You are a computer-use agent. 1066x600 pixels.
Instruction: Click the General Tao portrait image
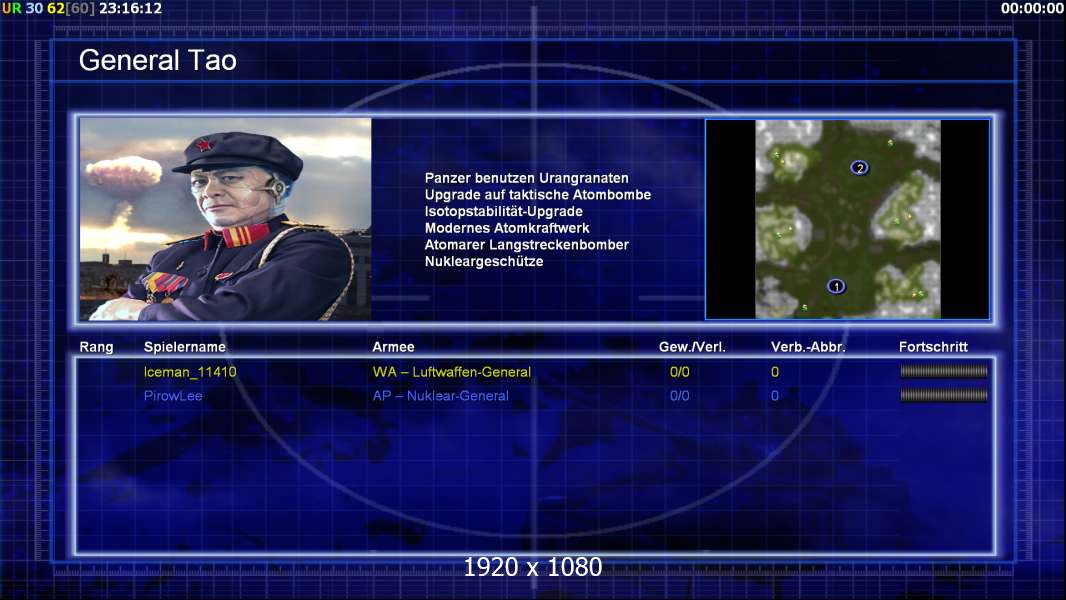click(x=226, y=219)
